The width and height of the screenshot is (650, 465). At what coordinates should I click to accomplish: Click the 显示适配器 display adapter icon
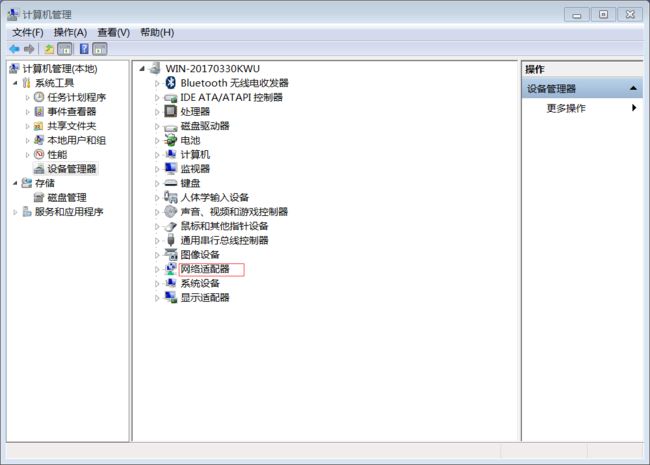(x=170, y=298)
